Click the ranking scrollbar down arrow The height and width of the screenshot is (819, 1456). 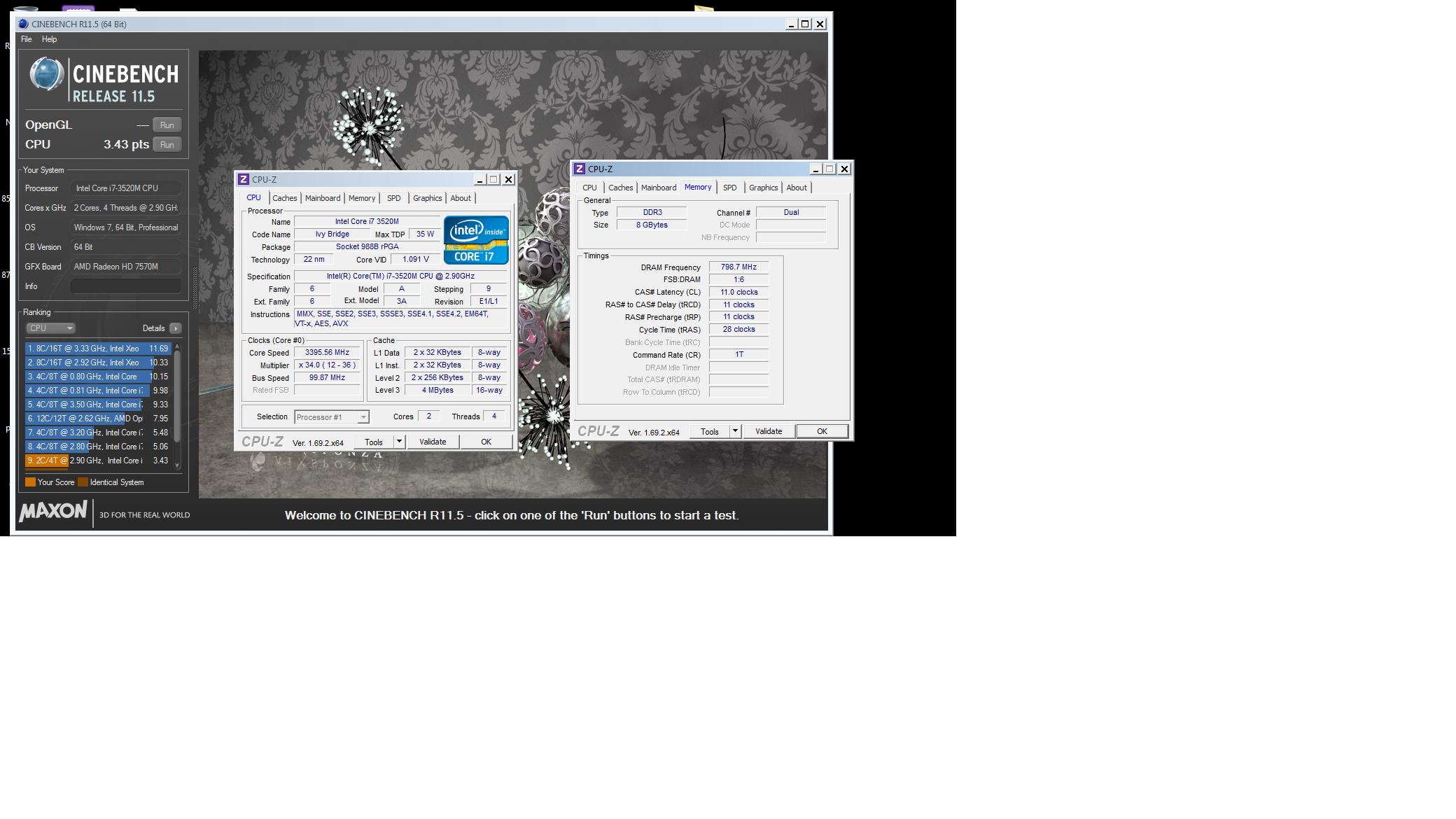click(177, 465)
